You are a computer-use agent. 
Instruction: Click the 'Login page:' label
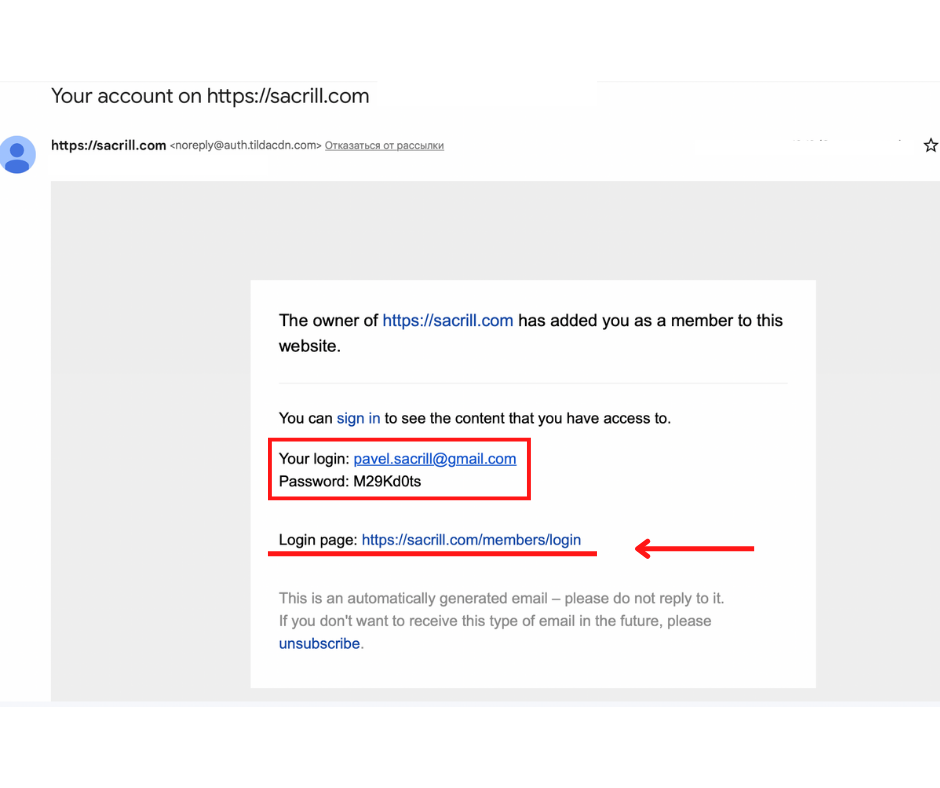317,539
